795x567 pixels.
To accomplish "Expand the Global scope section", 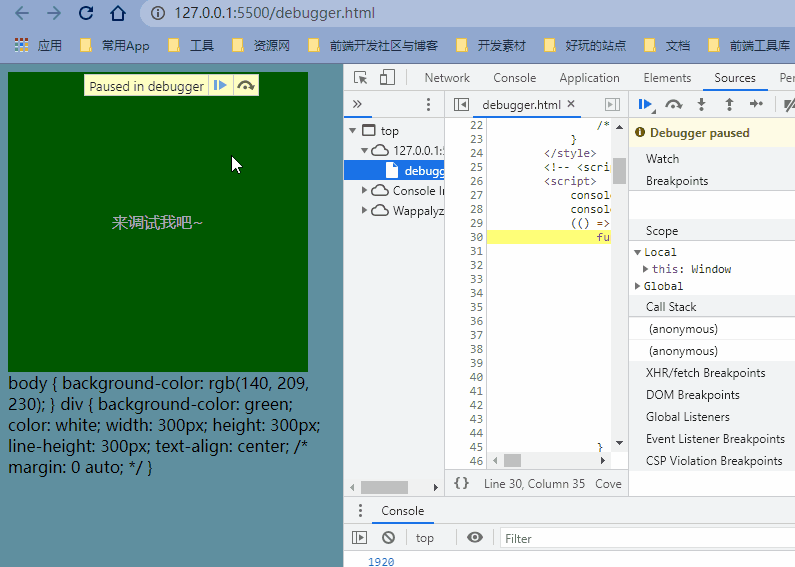I will (637, 286).
